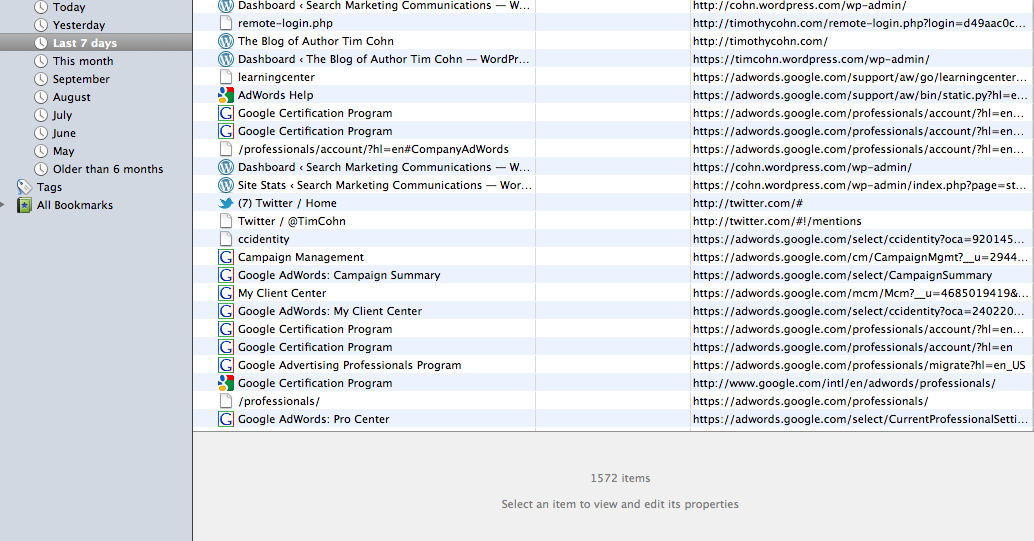
Task: Select Google AdWords: Pro Center entry
Action: [313, 419]
